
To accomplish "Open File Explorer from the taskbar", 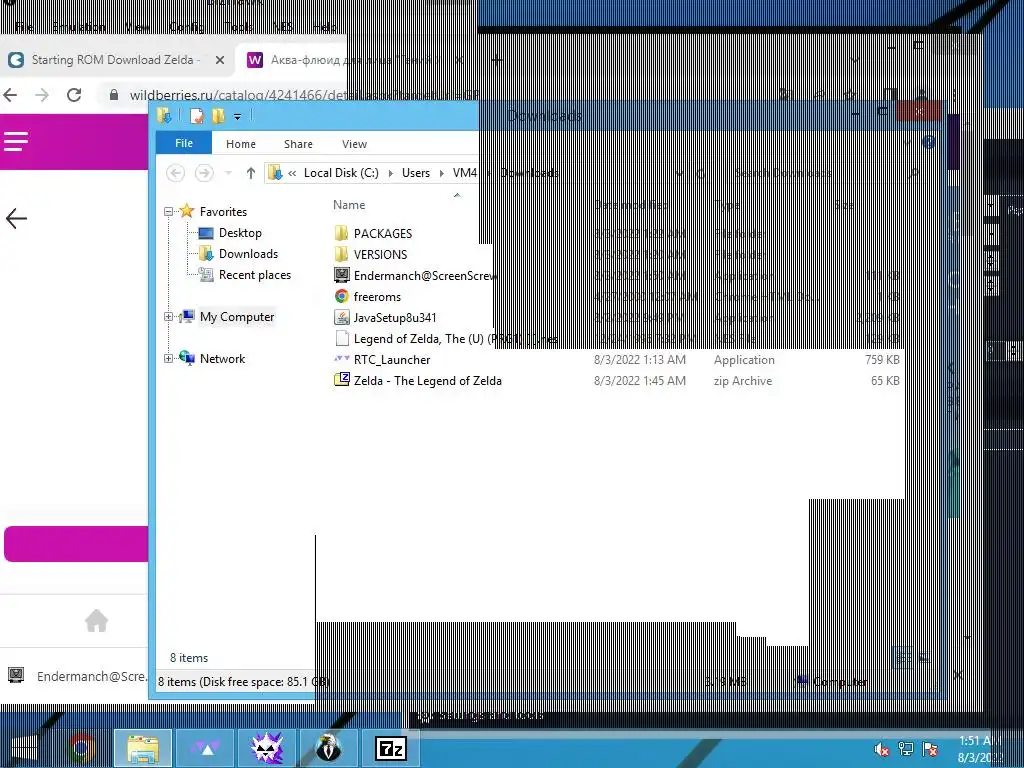I will [143, 748].
